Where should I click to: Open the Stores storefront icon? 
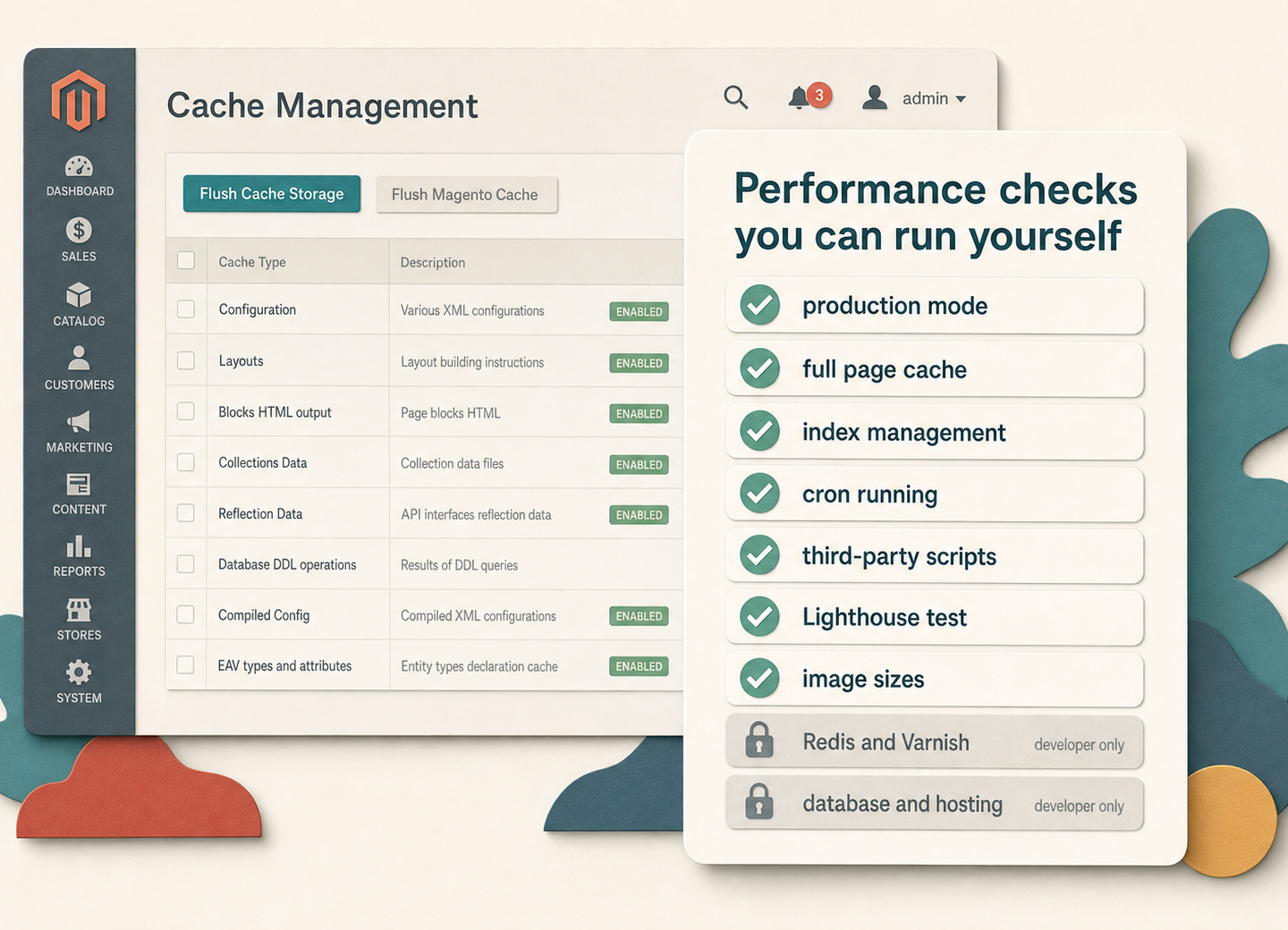[79, 610]
